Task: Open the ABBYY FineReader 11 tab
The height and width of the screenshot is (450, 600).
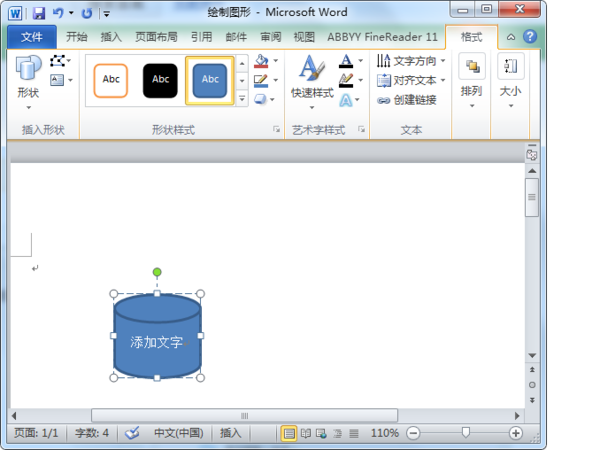Action: pos(382,37)
